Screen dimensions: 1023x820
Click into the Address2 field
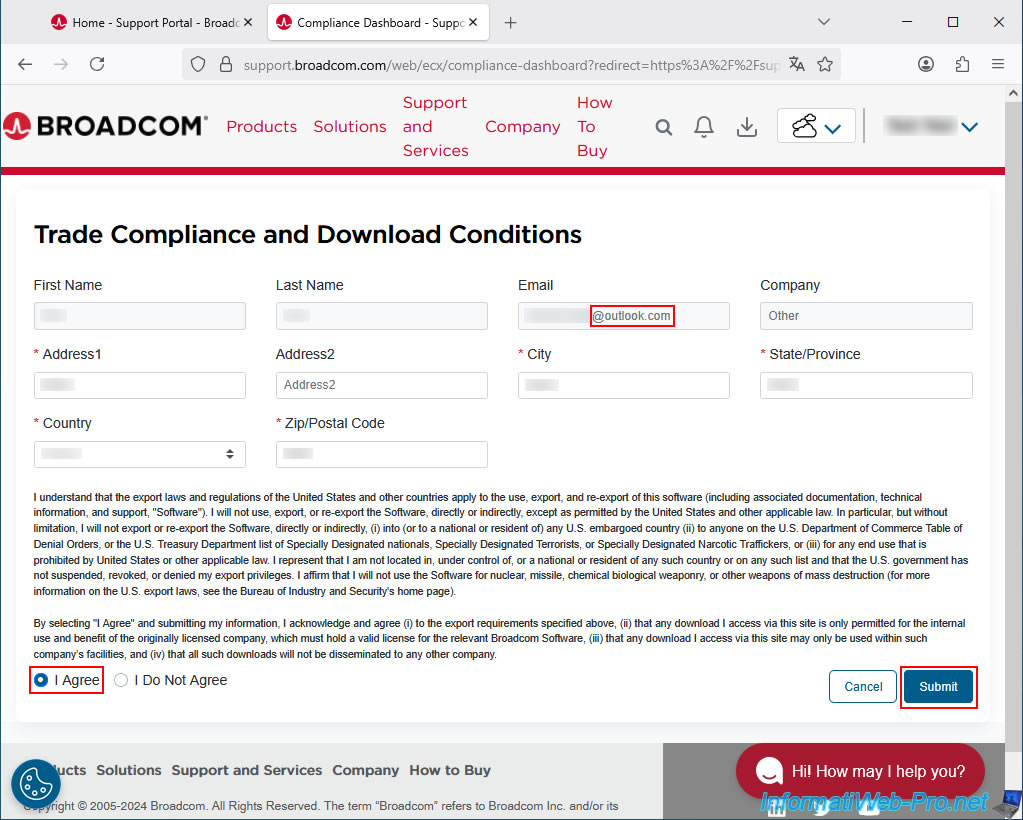pyautogui.click(x=381, y=385)
